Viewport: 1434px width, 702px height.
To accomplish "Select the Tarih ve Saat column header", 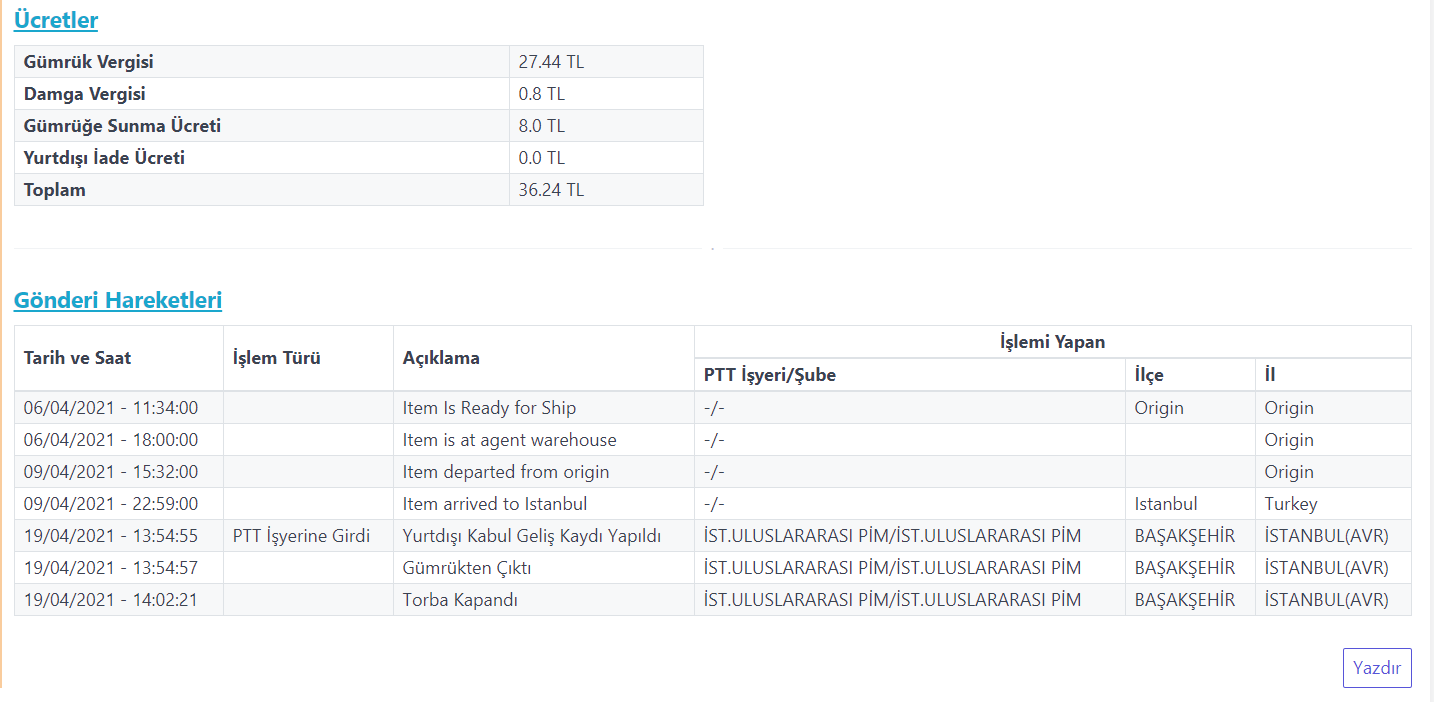I will (78, 358).
